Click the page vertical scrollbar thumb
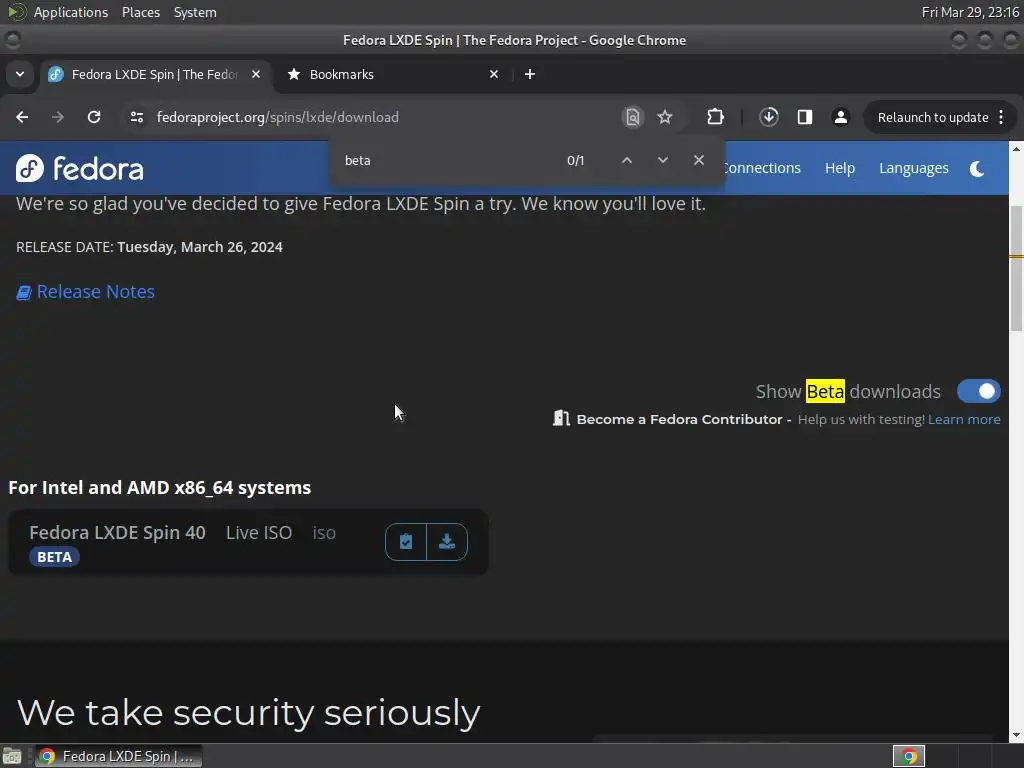1024x768 pixels. [1016, 268]
